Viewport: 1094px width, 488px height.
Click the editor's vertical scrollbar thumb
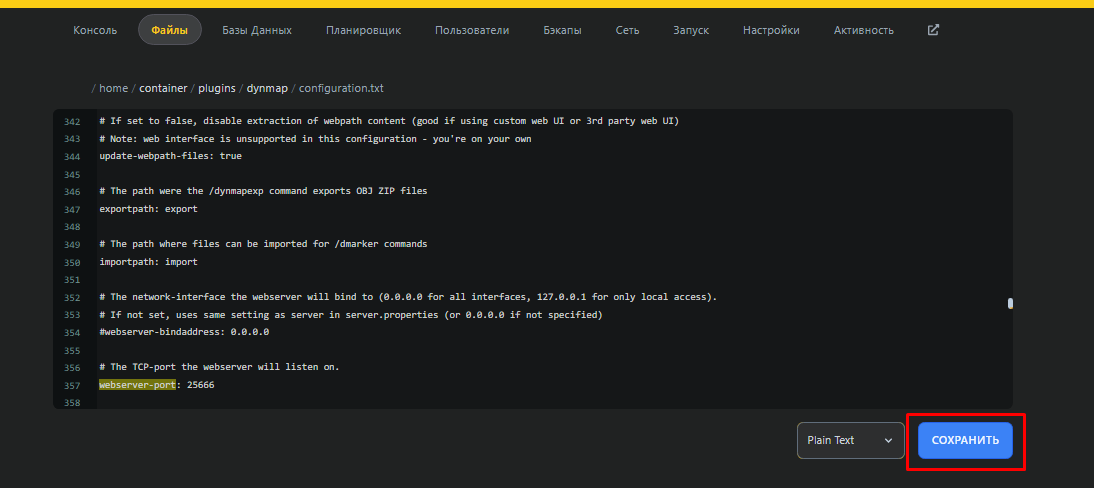click(x=1010, y=304)
